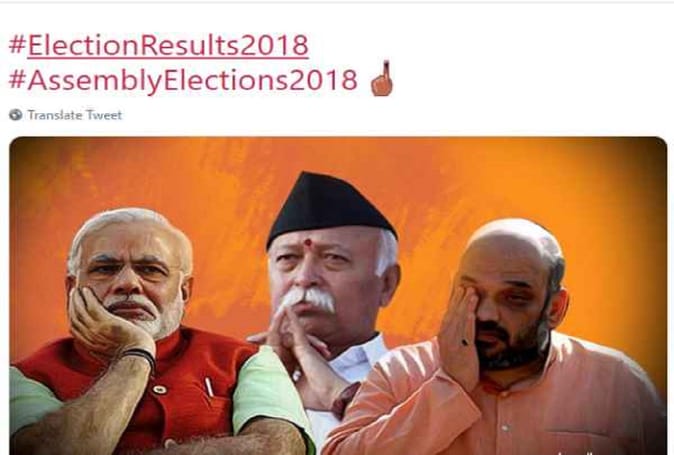Click the inked voting finger emoji

coord(382,78)
